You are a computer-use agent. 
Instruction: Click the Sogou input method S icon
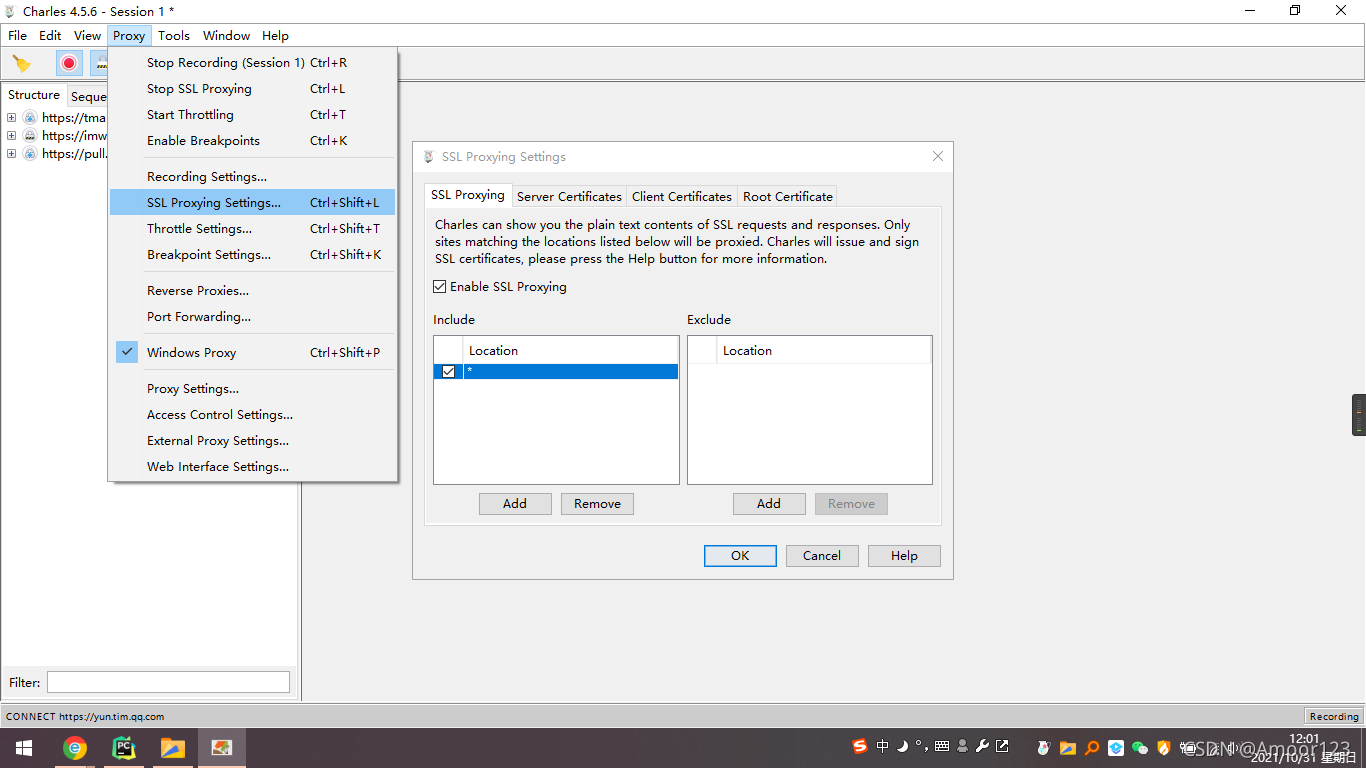coord(860,746)
